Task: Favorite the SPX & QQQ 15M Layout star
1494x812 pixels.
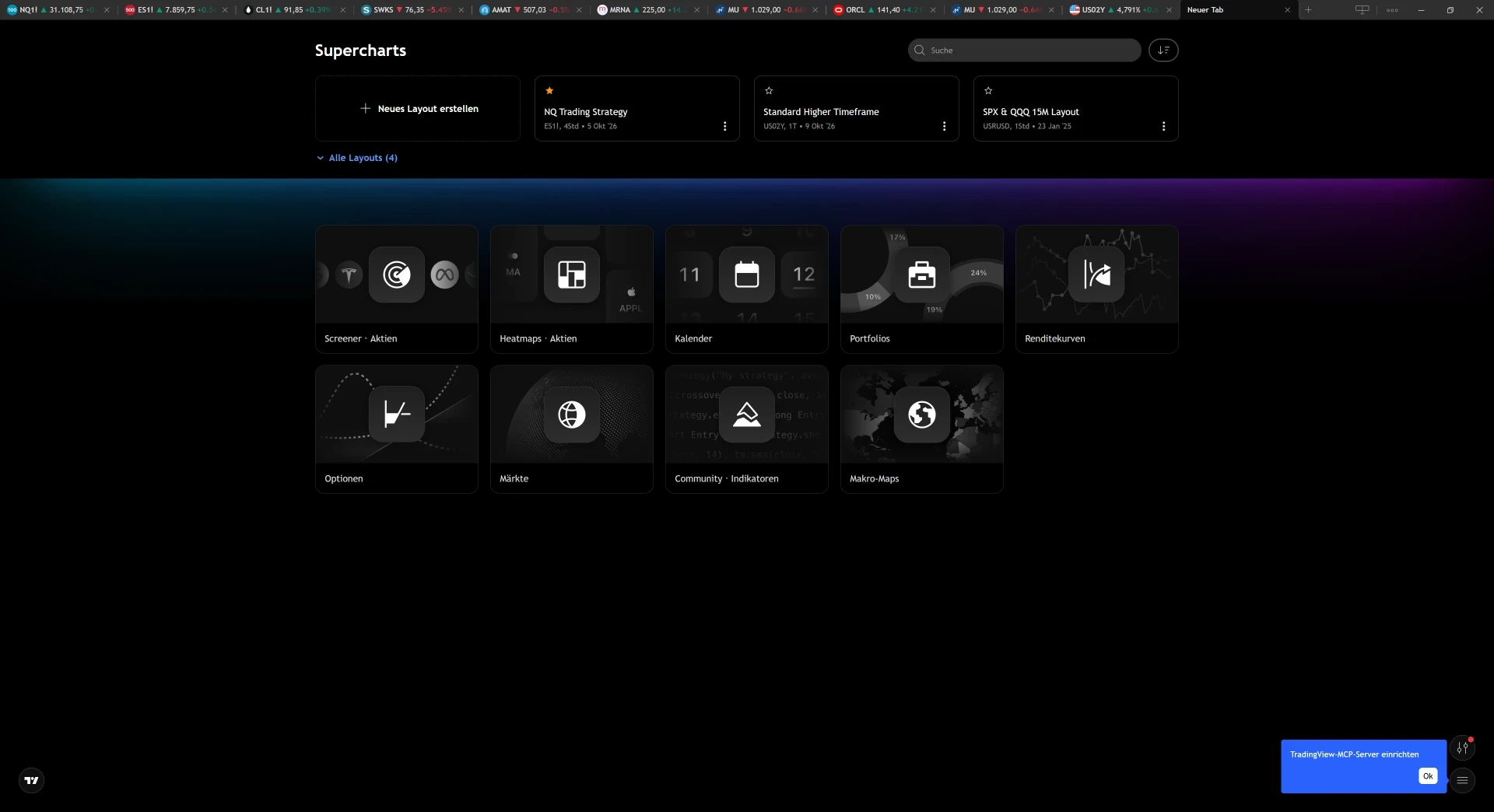Action: tap(988, 91)
